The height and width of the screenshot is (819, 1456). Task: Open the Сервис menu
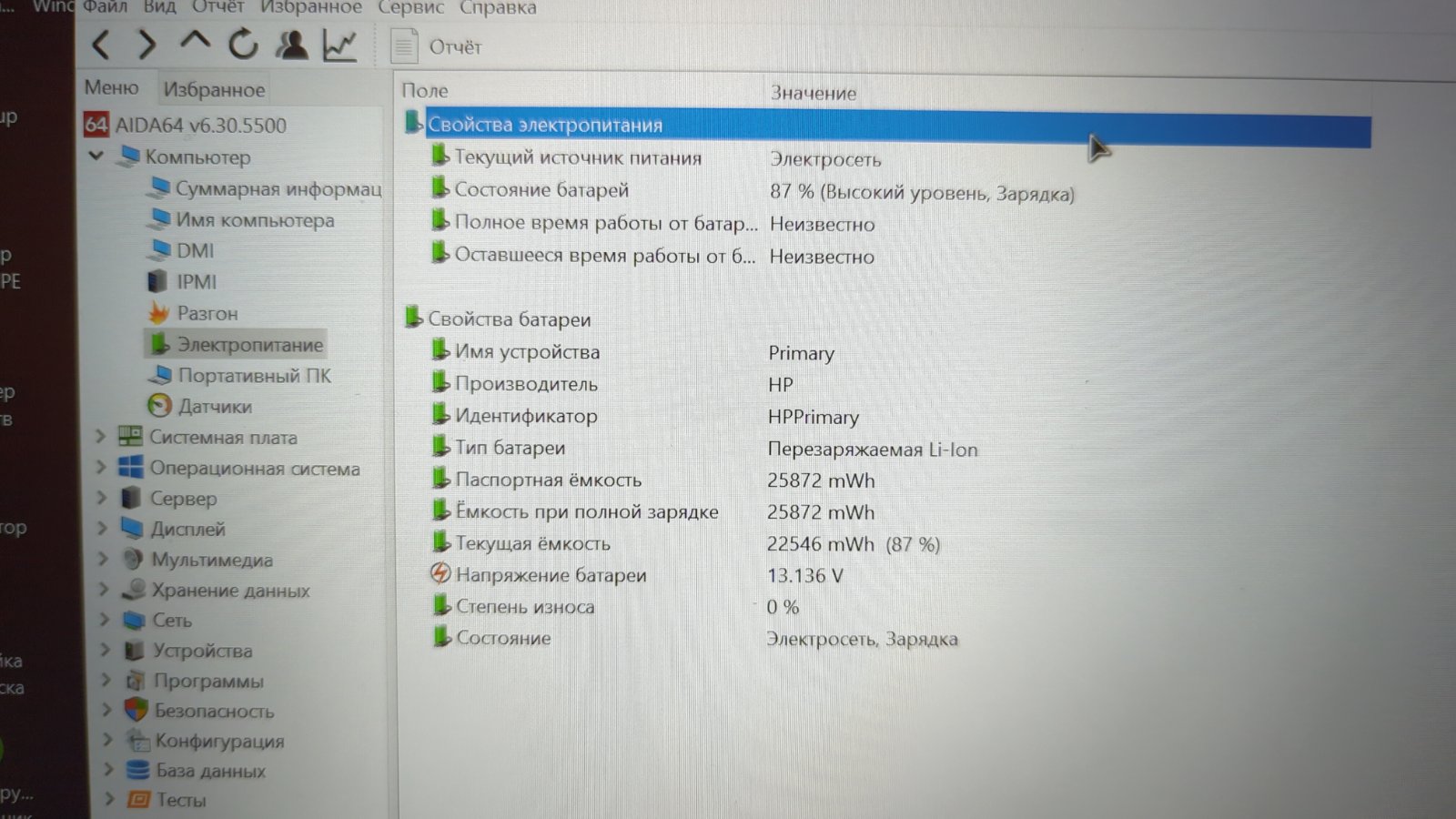[410, 7]
